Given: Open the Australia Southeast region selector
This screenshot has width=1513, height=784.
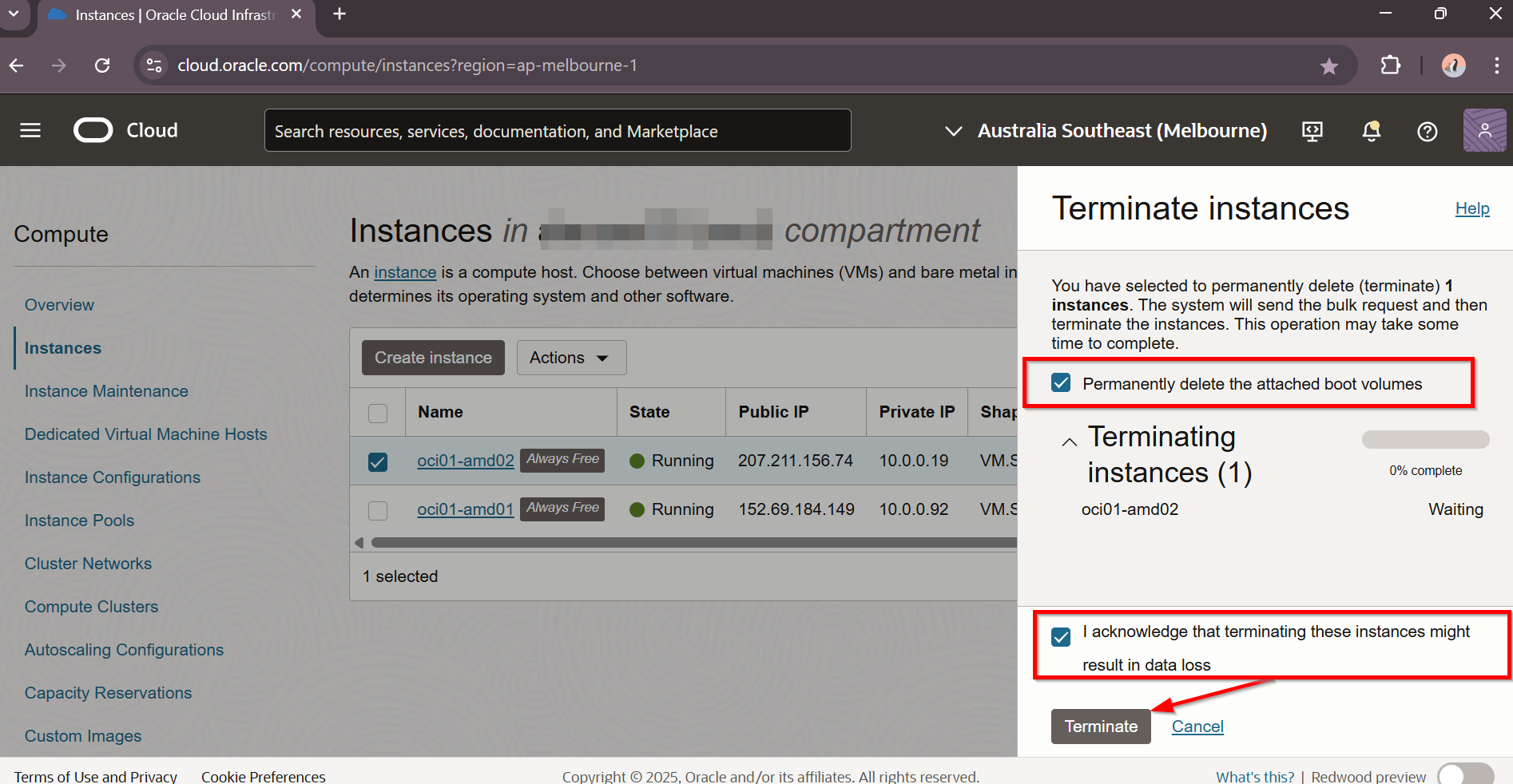Looking at the screenshot, I should tap(1106, 131).
